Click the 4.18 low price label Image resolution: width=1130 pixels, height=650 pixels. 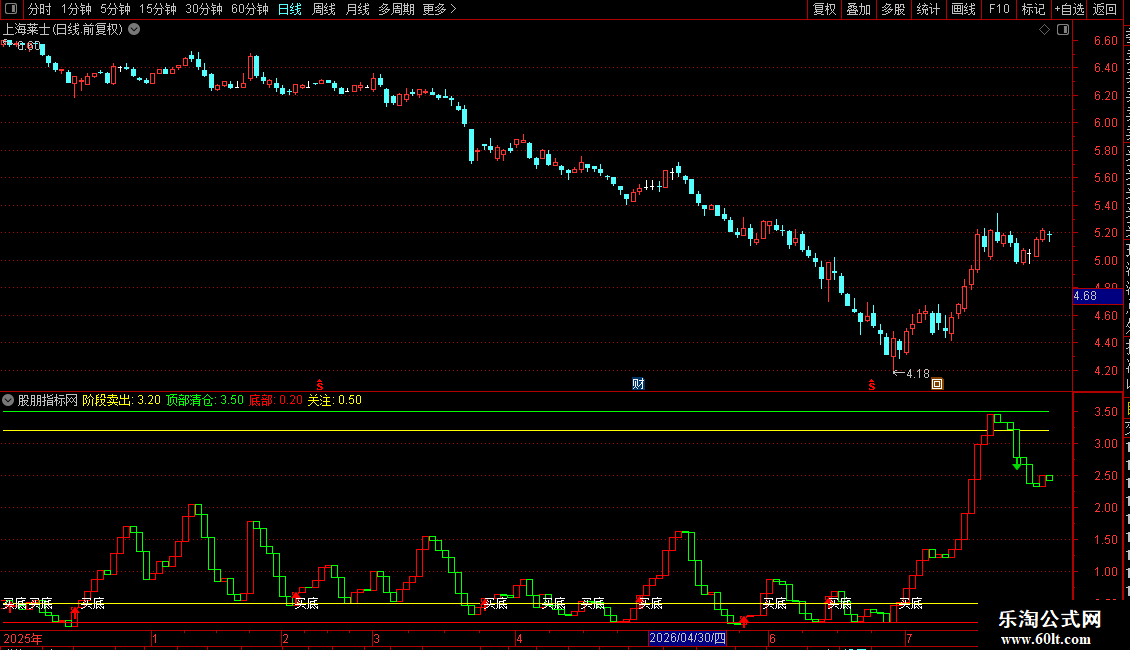917,374
